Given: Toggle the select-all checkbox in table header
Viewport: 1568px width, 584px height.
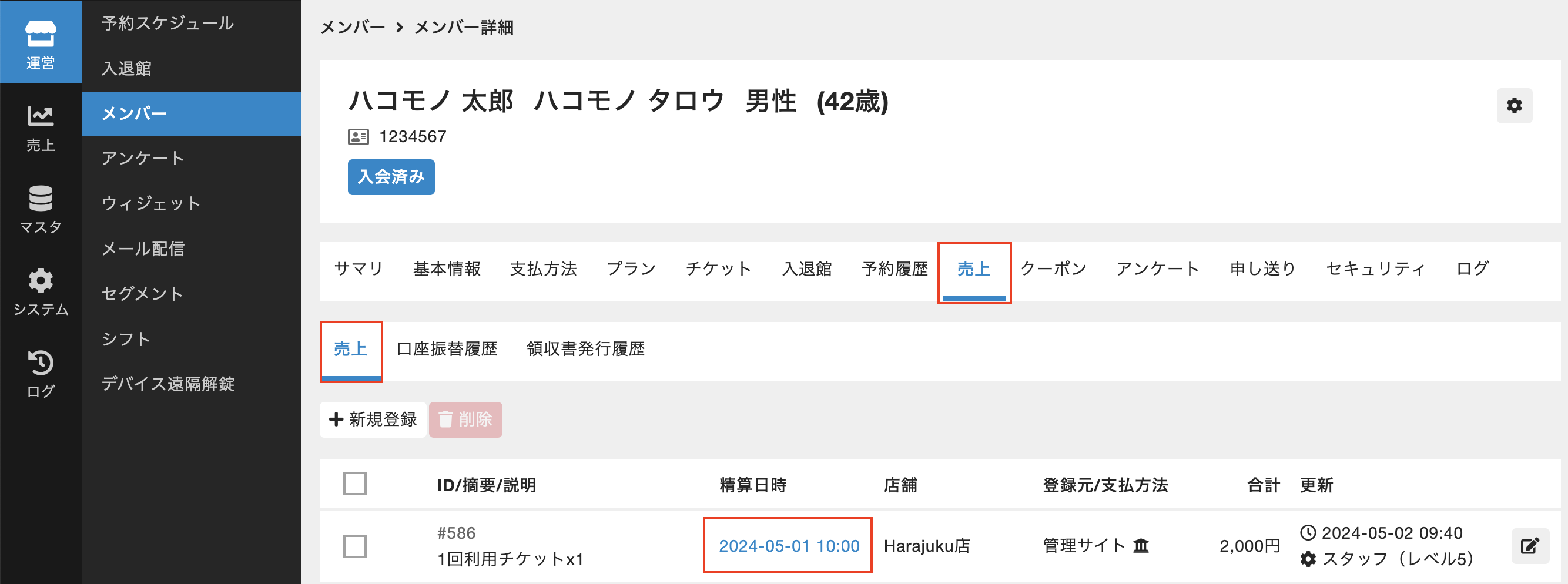Looking at the screenshot, I should (355, 484).
